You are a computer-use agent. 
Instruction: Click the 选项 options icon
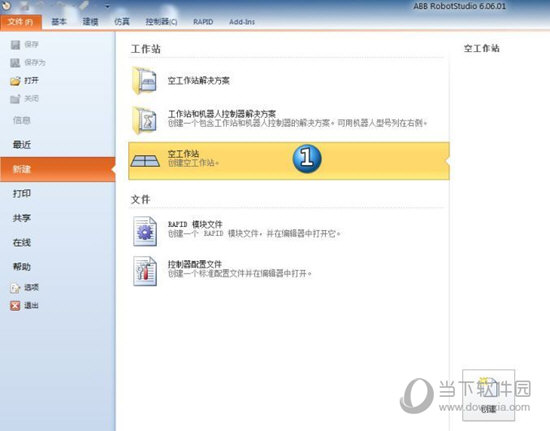tap(15, 288)
